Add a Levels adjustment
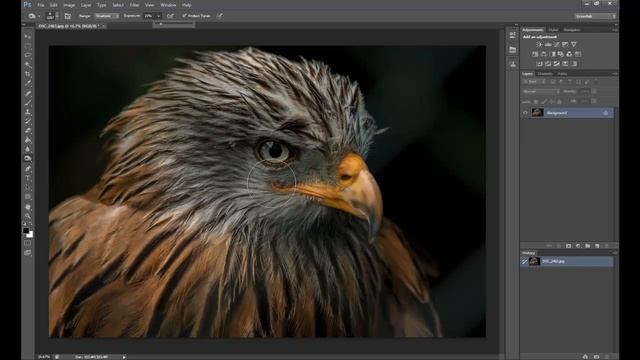This screenshot has height=360, width=640. 548,44
